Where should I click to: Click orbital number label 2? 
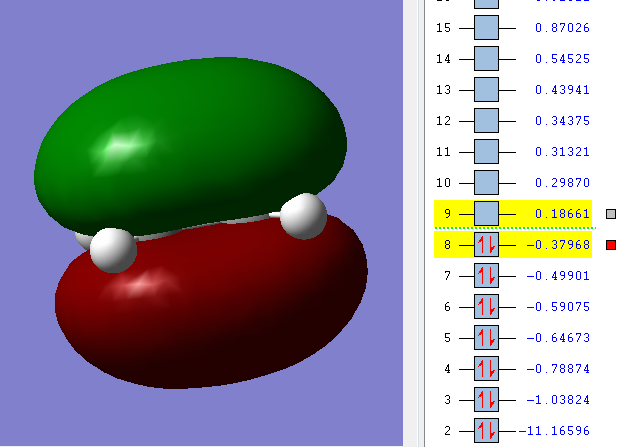[x=447, y=431]
